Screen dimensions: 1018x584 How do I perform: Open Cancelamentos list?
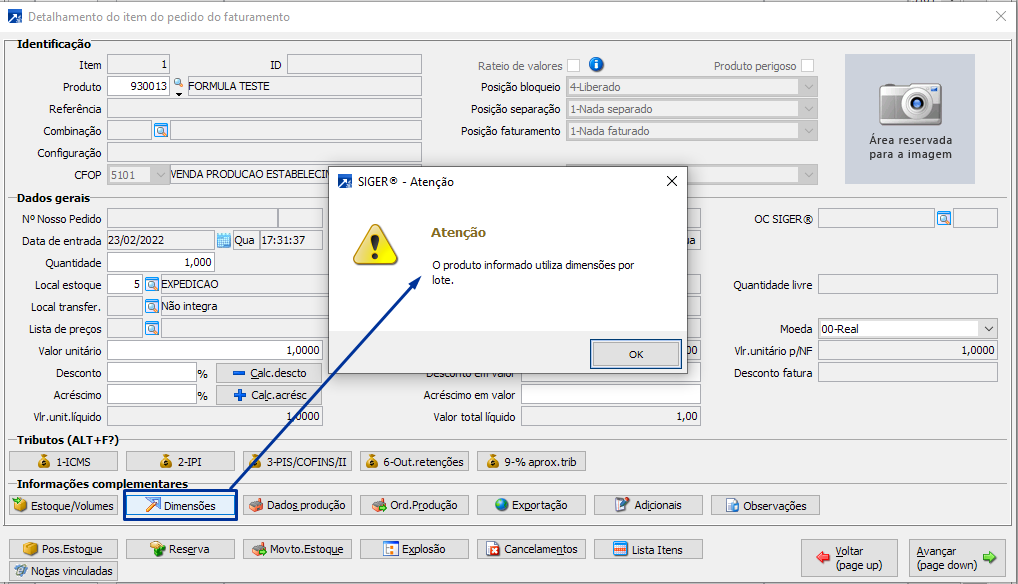tap(531, 549)
